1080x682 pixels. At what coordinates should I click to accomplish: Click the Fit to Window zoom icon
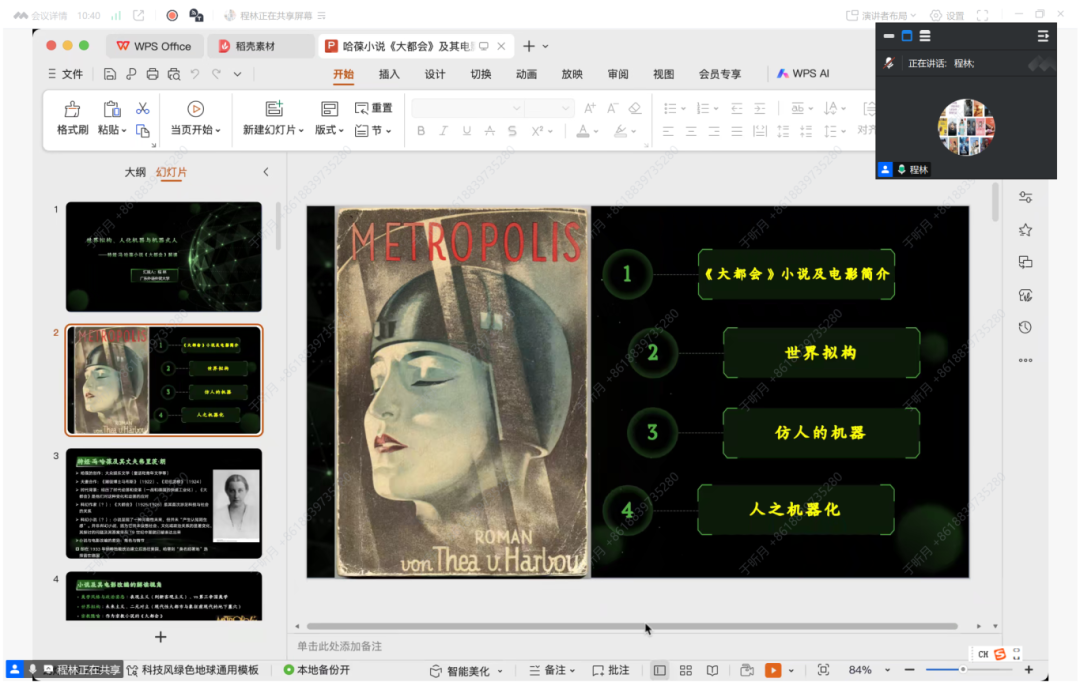click(x=823, y=670)
